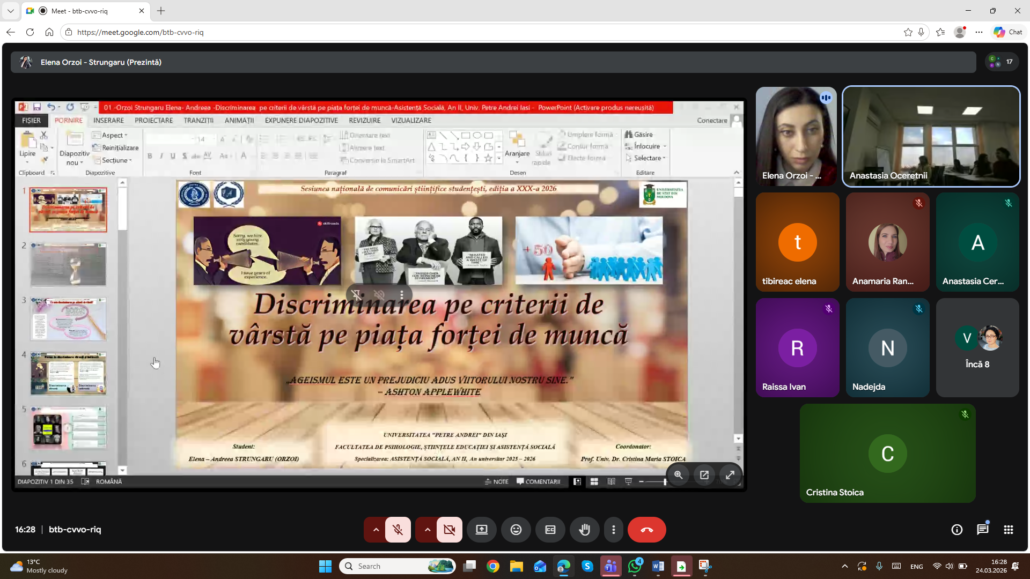
Task: Open the Activities grid icon
Action: [1008, 530]
